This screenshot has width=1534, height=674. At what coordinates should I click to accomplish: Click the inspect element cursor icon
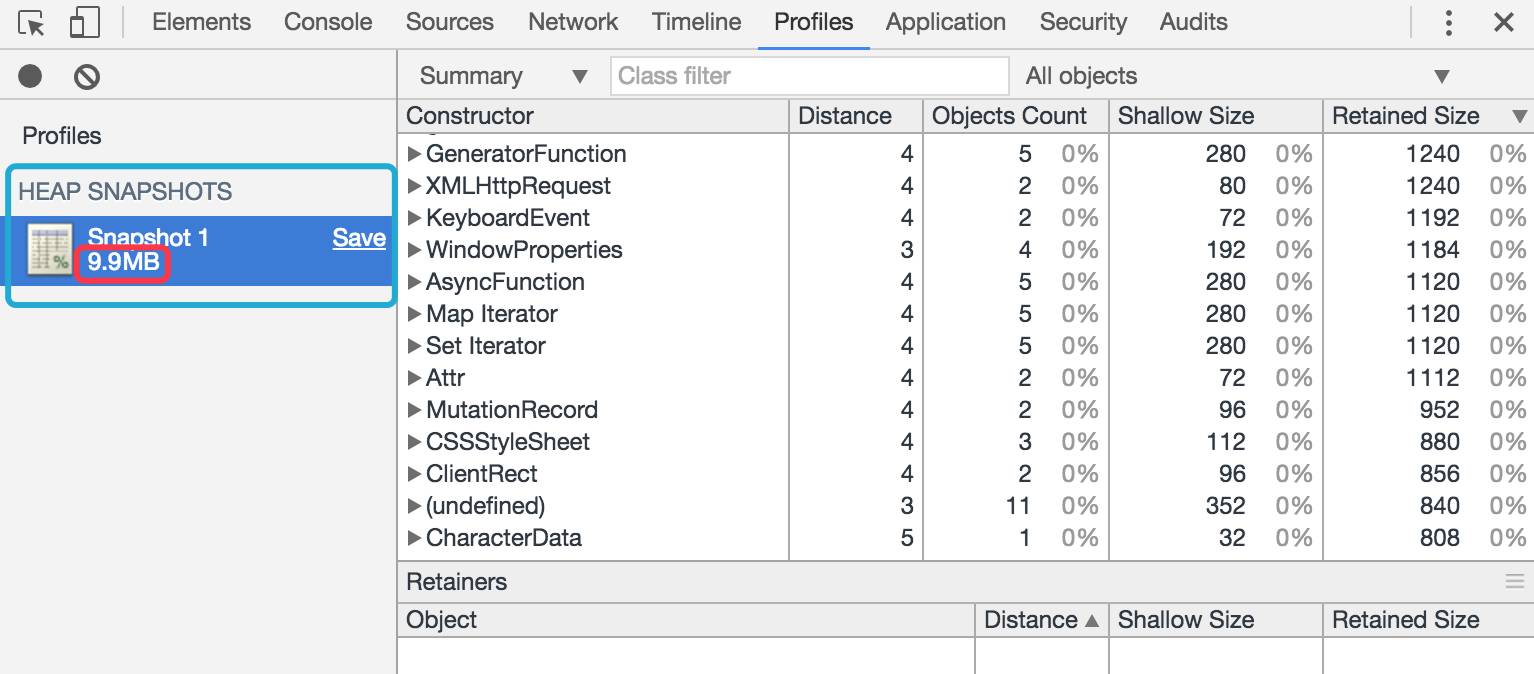pyautogui.click(x=32, y=23)
